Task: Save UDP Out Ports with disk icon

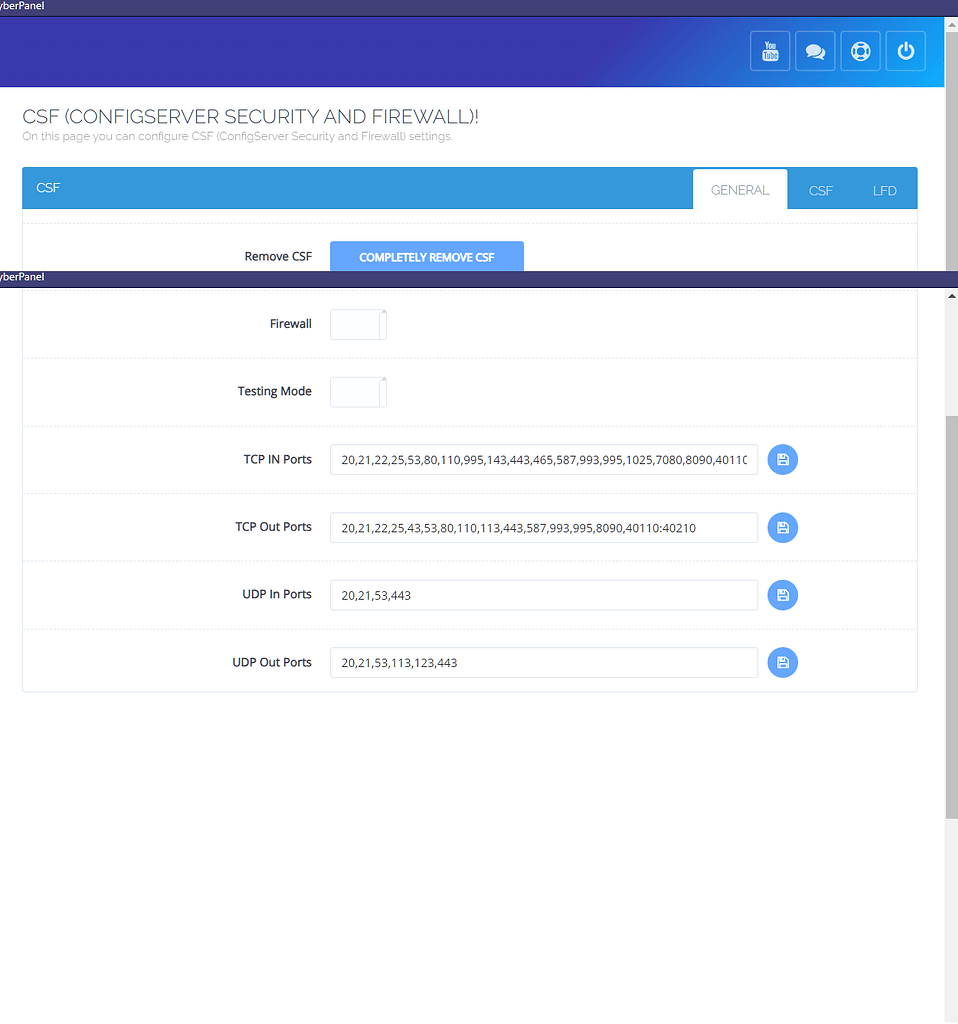Action: (782, 663)
